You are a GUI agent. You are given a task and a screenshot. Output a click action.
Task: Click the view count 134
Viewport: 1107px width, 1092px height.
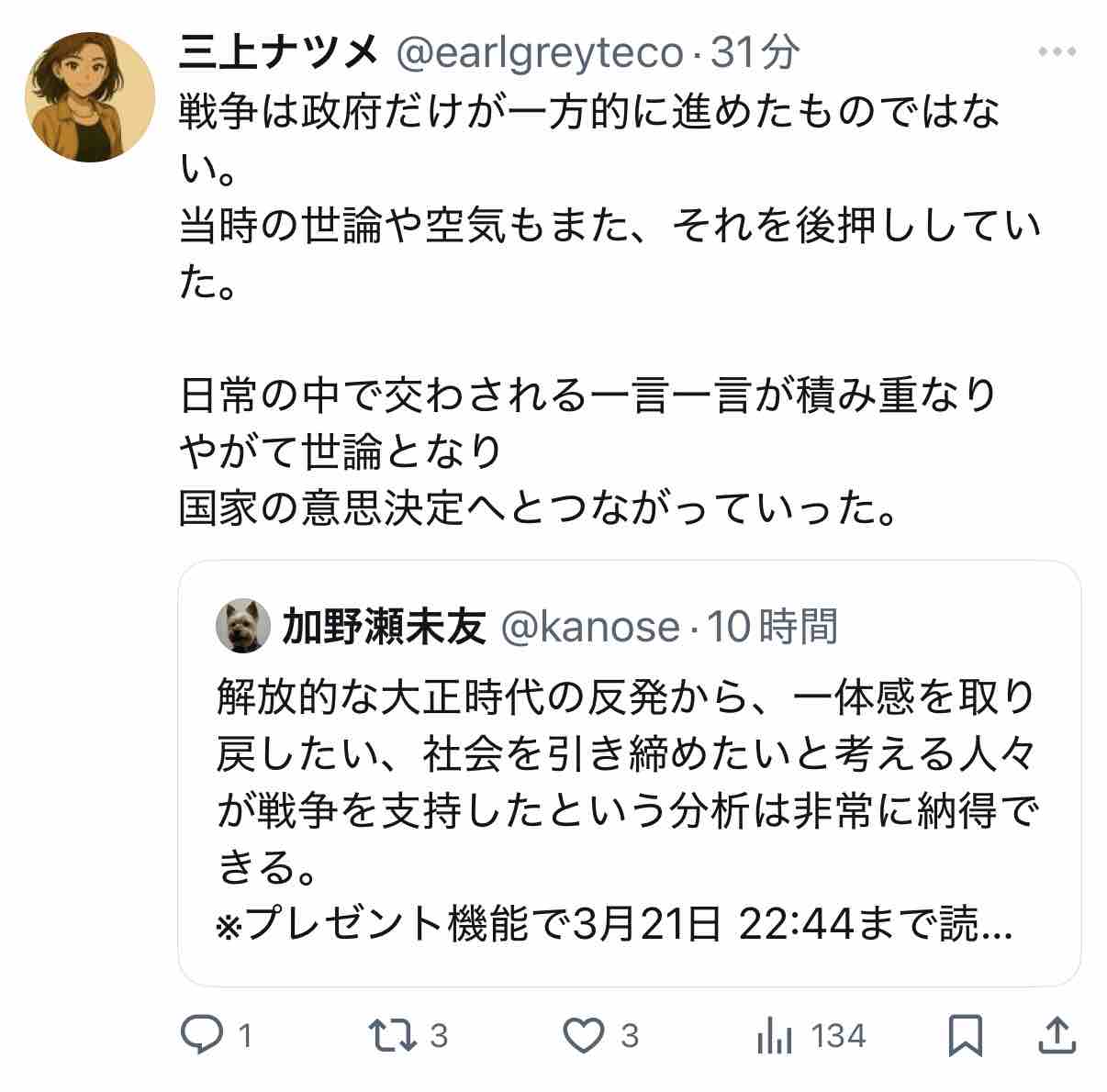click(839, 1037)
